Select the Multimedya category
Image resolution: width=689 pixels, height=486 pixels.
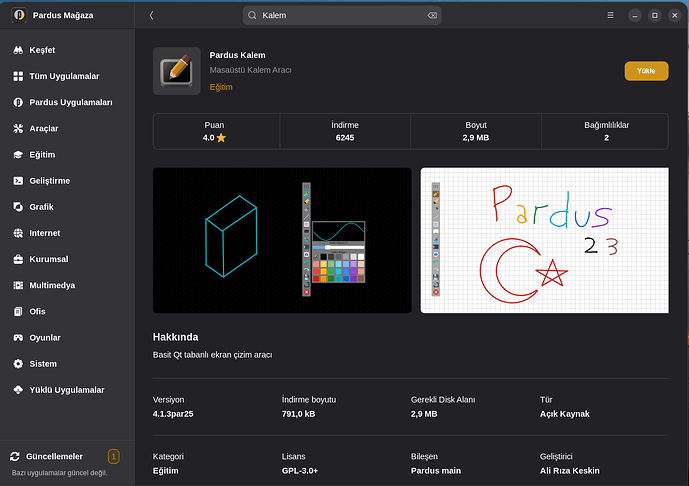click(52, 286)
